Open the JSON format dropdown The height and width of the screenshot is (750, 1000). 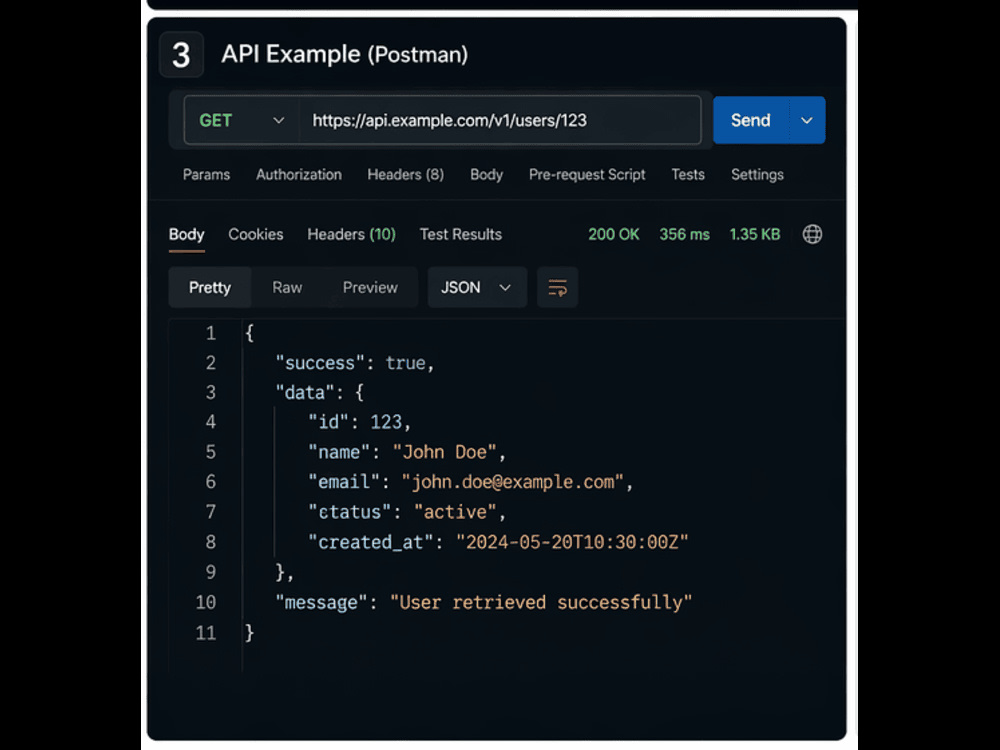477,288
